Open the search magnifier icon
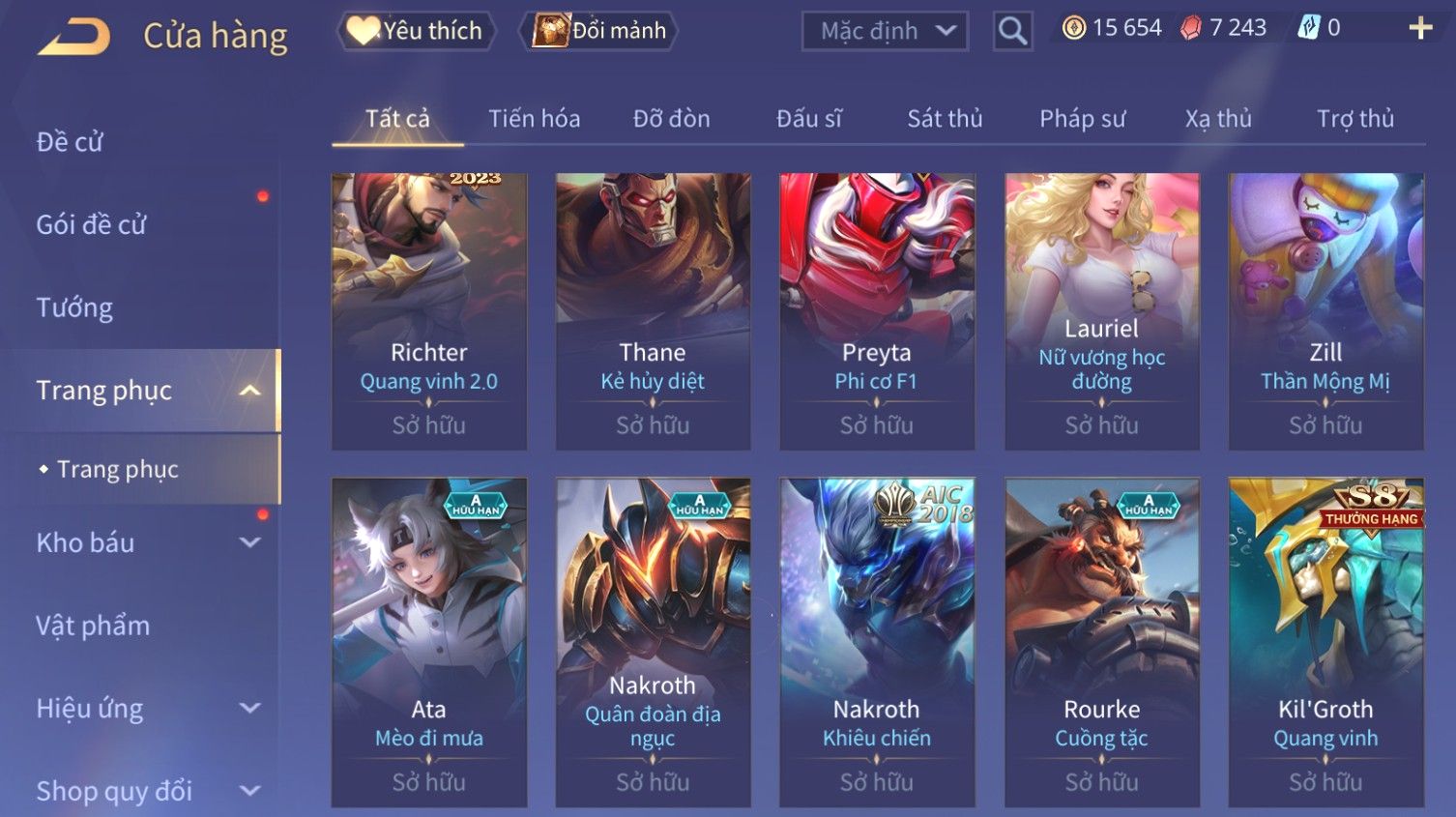 click(1012, 31)
